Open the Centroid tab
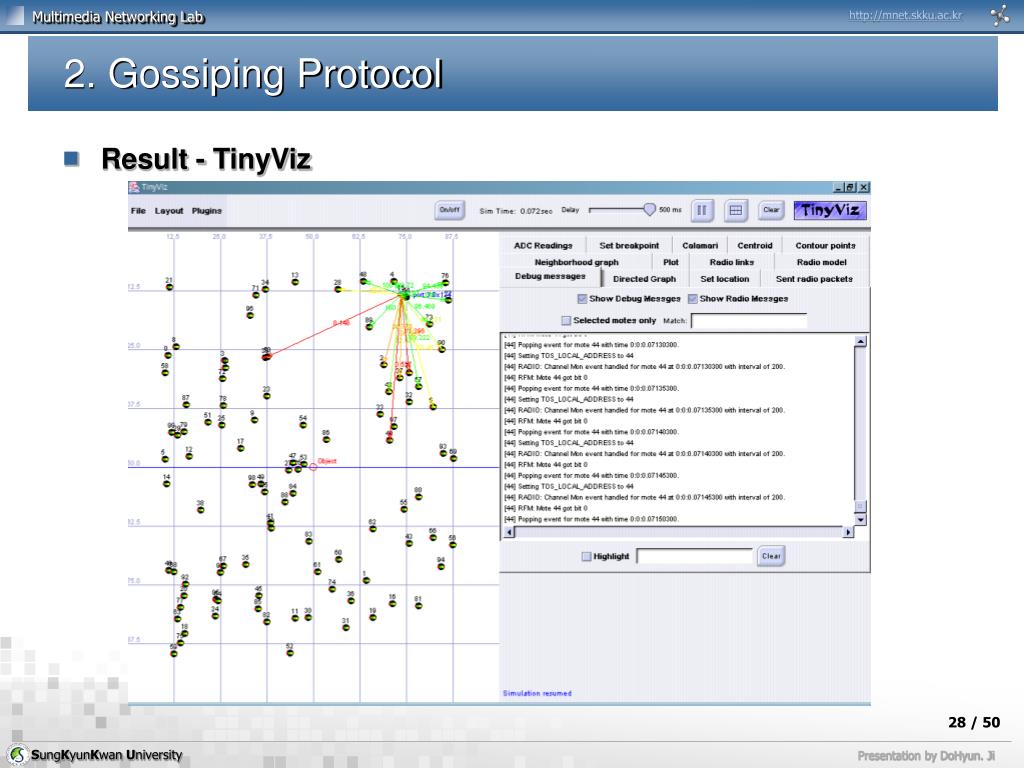The width and height of the screenshot is (1024, 768). pos(754,246)
